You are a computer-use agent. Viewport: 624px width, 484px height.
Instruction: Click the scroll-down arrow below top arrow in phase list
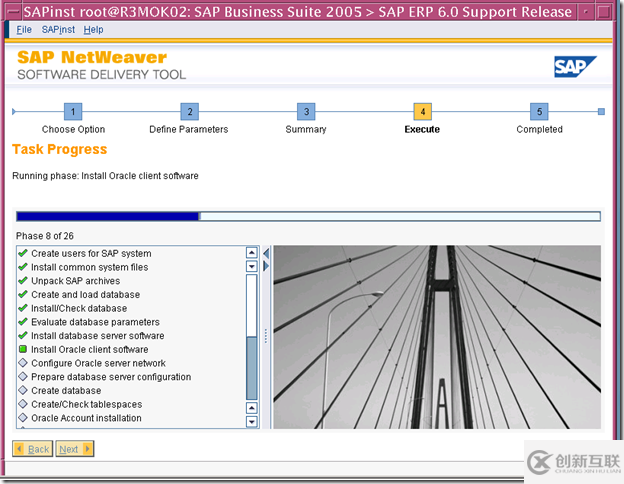pos(252,266)
